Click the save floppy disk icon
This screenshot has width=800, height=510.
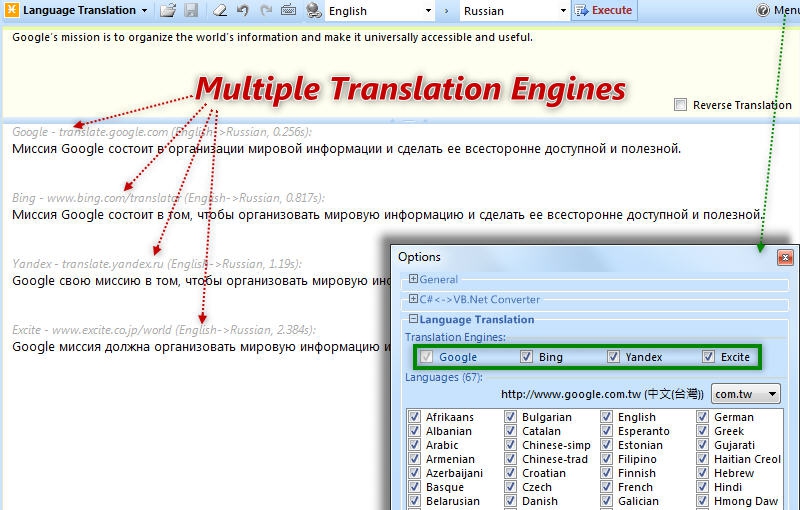pos(191,10)
